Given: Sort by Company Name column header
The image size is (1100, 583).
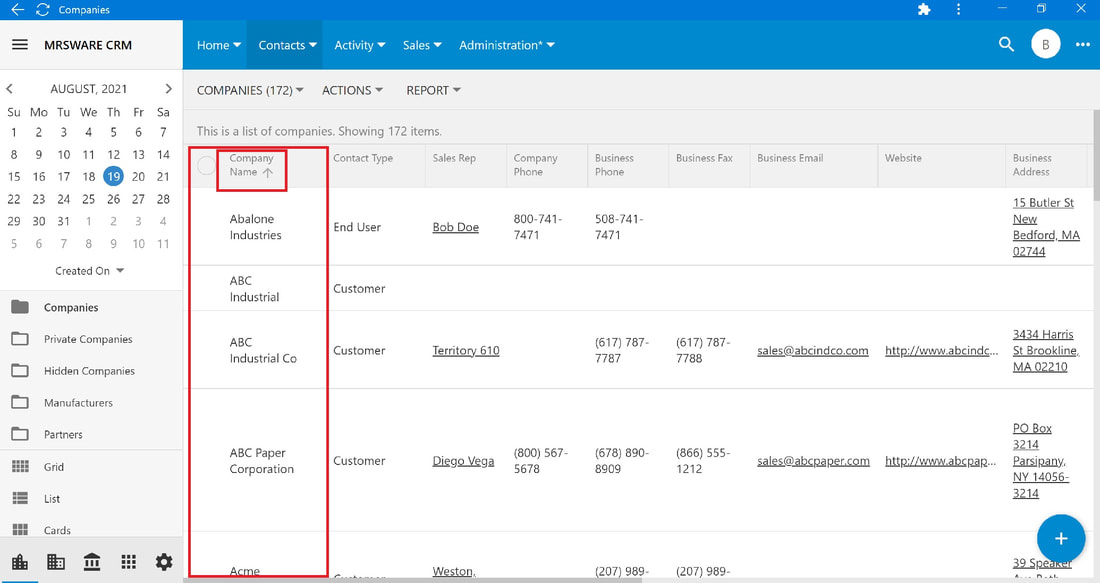Looking at the screenshot, I should (251, 165).
